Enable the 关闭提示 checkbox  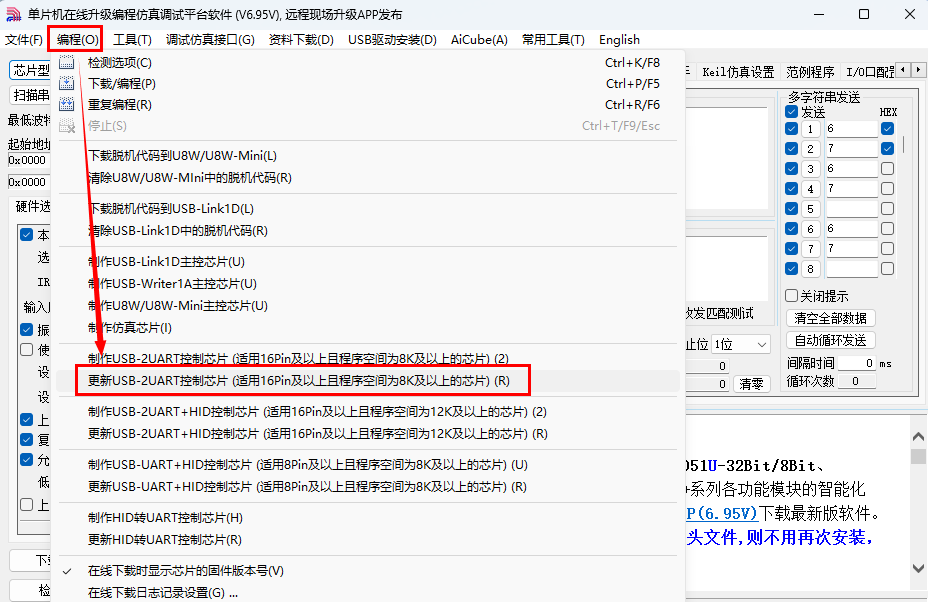(792, 295)
